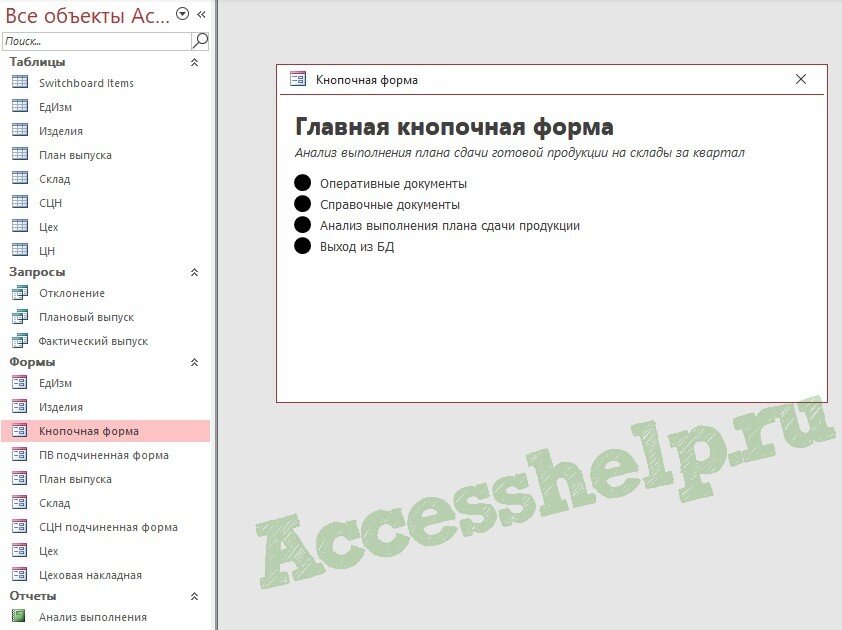
Task: Click the ЦН table icon
Action: point(20,250)
